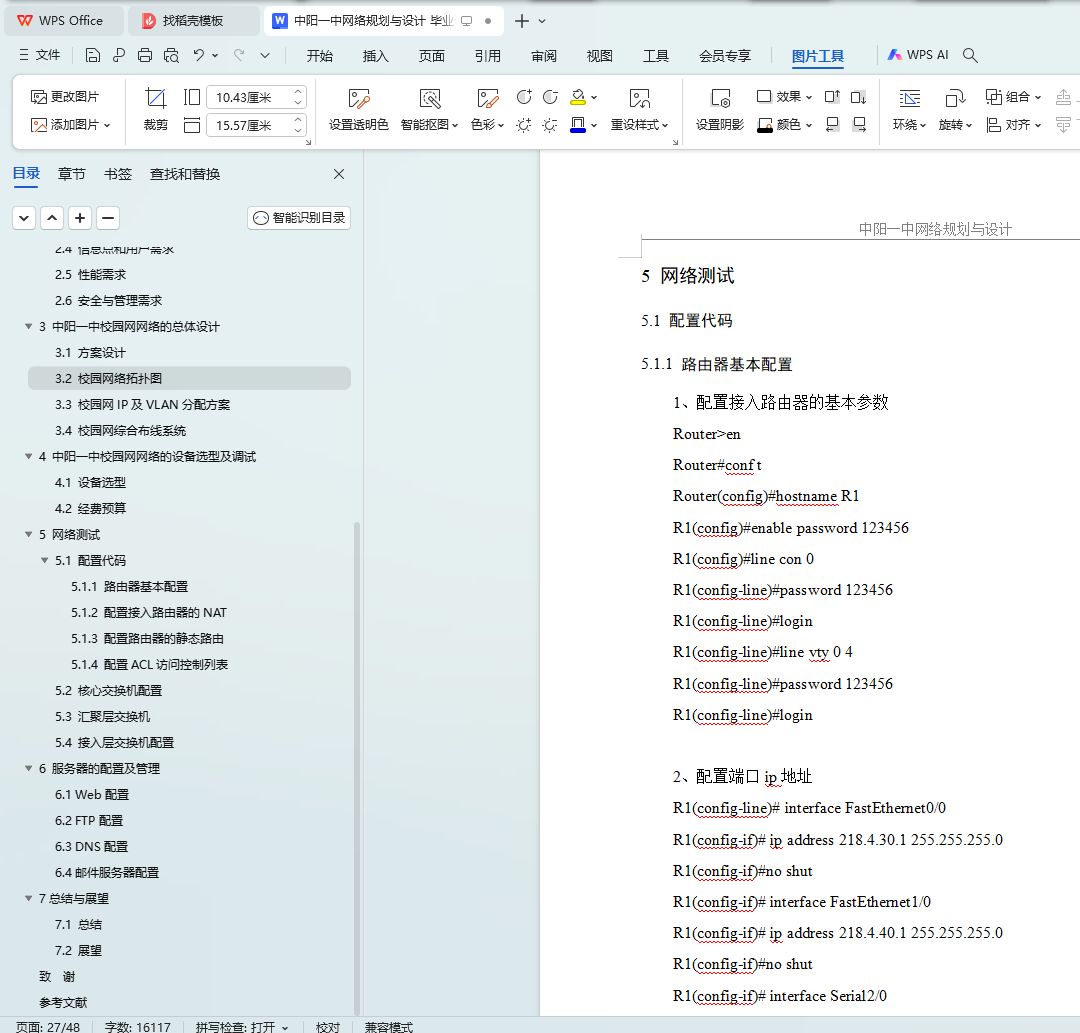This screenshot has height=1033, width=1080.
Task: Open Rotate (旋转) picture options
Action: tap(955, 109)
